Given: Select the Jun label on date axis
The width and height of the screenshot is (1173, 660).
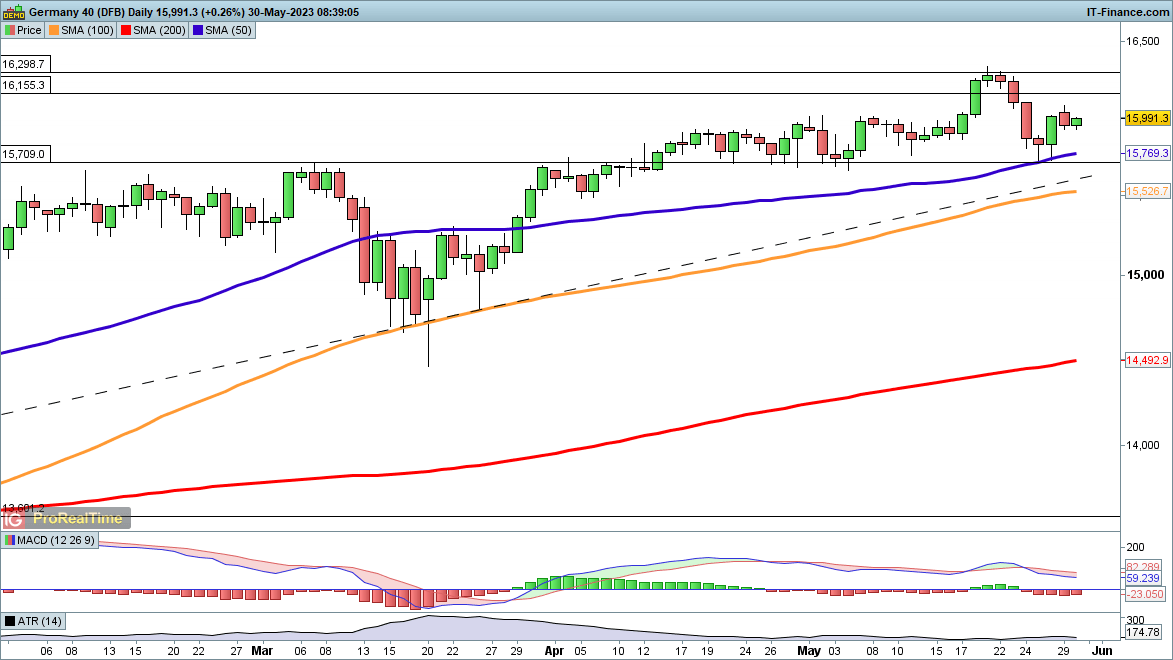Looking at the screenshot, I should pyautogui.click(x=1102, y=651).
